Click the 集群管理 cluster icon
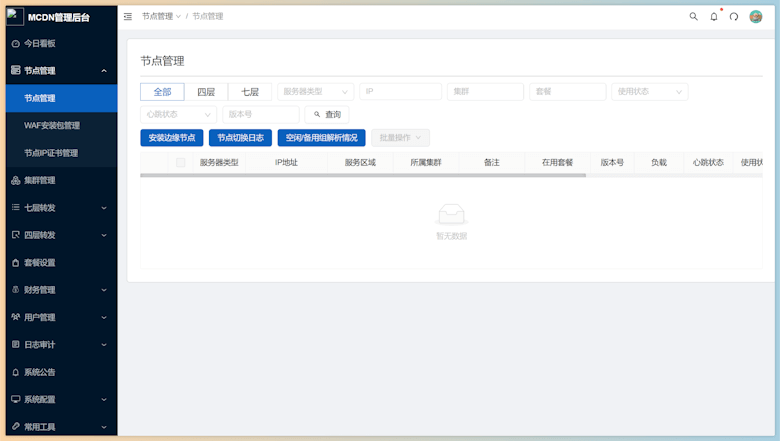The height and width of the screenshot is (441, 780). [x=15, y=180]
